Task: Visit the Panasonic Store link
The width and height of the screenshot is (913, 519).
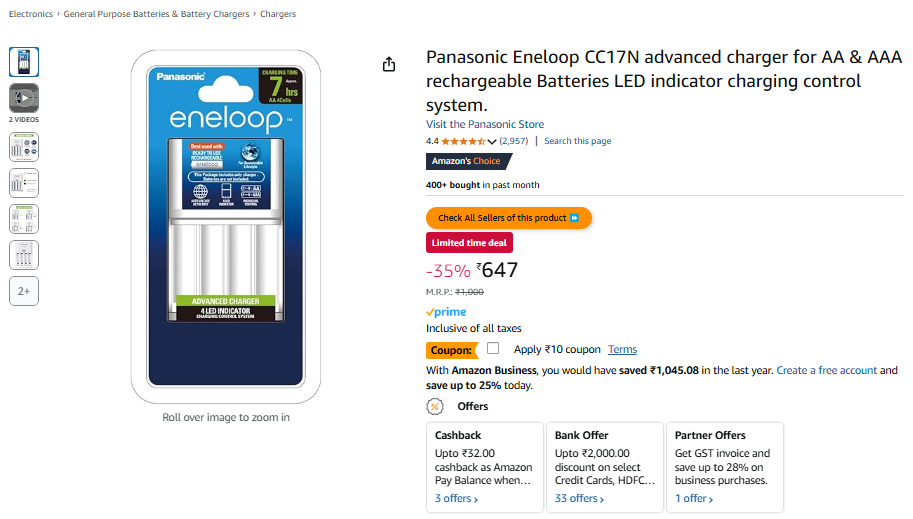Action: (x=485, y=124)
